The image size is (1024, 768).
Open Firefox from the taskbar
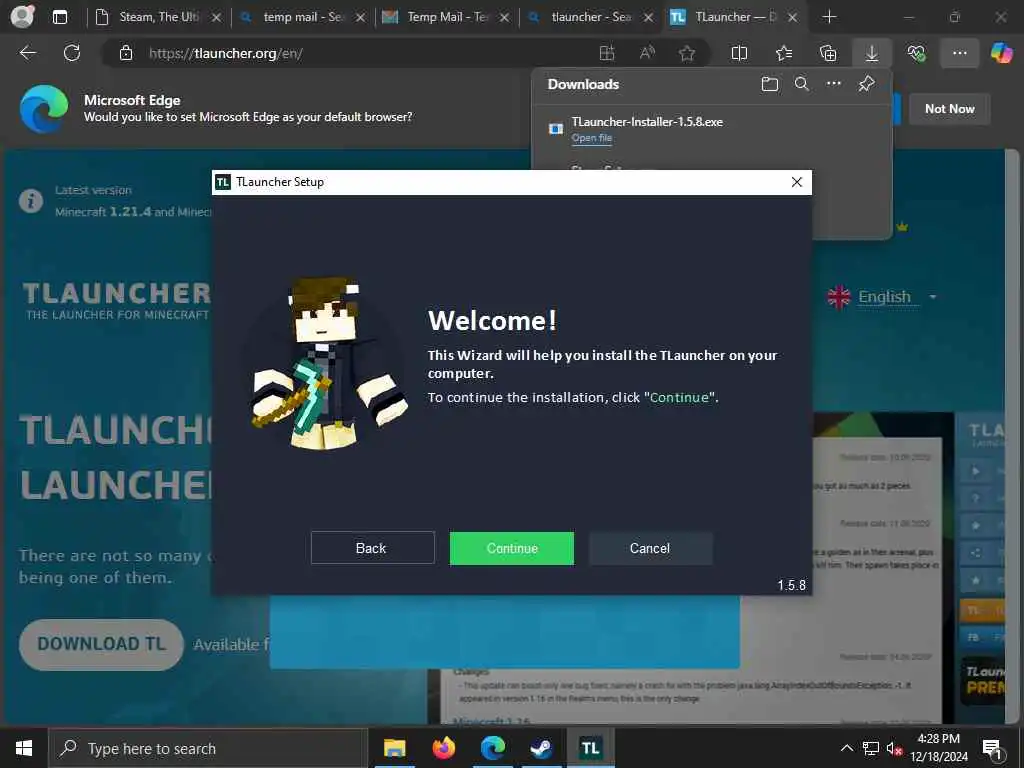[x=443, y=748]
